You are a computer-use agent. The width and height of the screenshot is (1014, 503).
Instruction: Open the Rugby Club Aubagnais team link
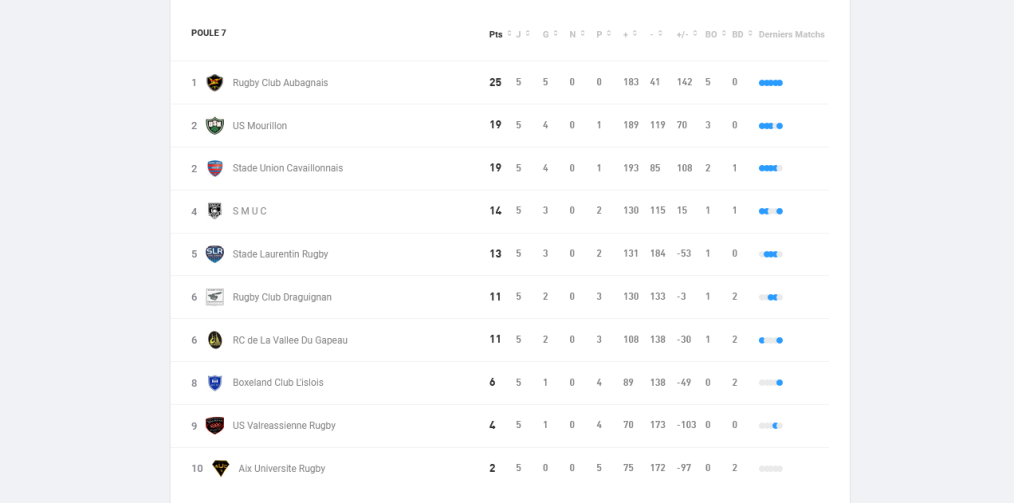coord(280,83)
